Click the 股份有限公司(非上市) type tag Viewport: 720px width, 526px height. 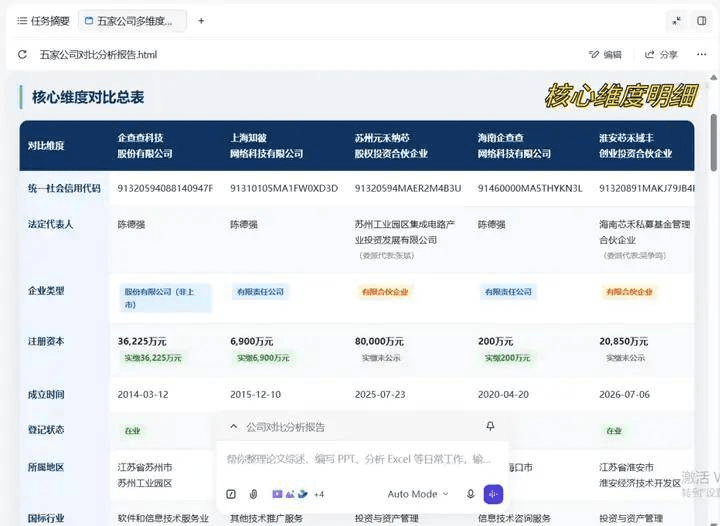[x=165, y=298]
